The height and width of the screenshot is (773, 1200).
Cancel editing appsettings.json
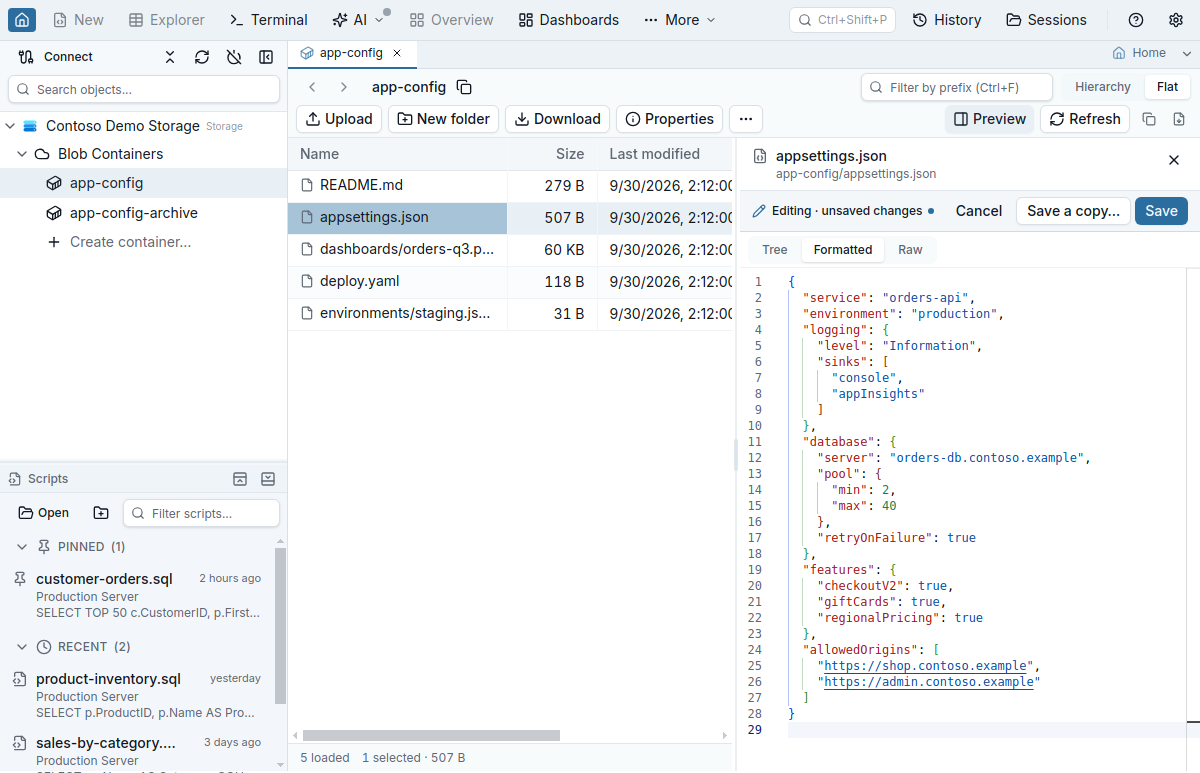pyautogui.click(x=979, y=211)
